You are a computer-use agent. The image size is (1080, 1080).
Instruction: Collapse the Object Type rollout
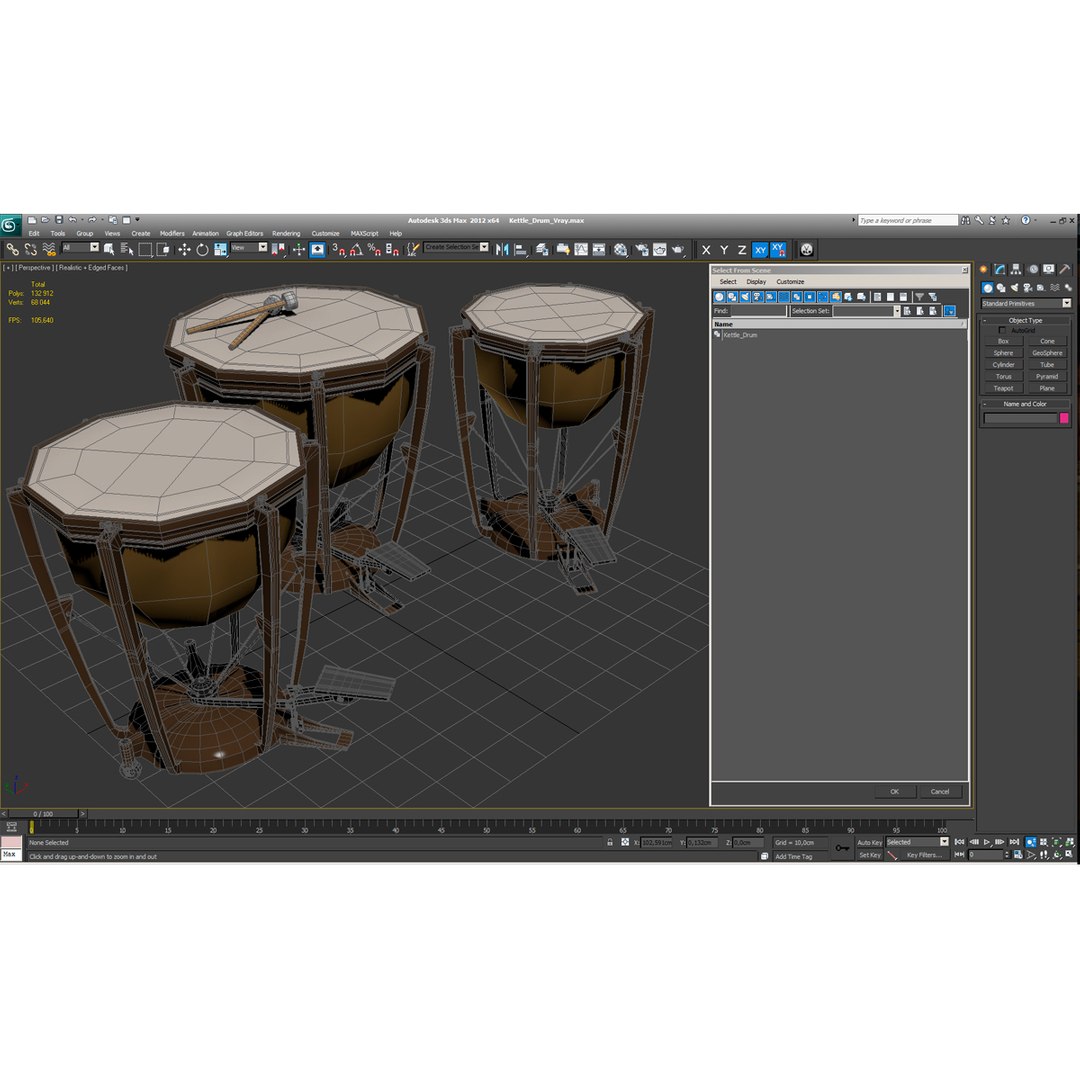pos(1025,320)
